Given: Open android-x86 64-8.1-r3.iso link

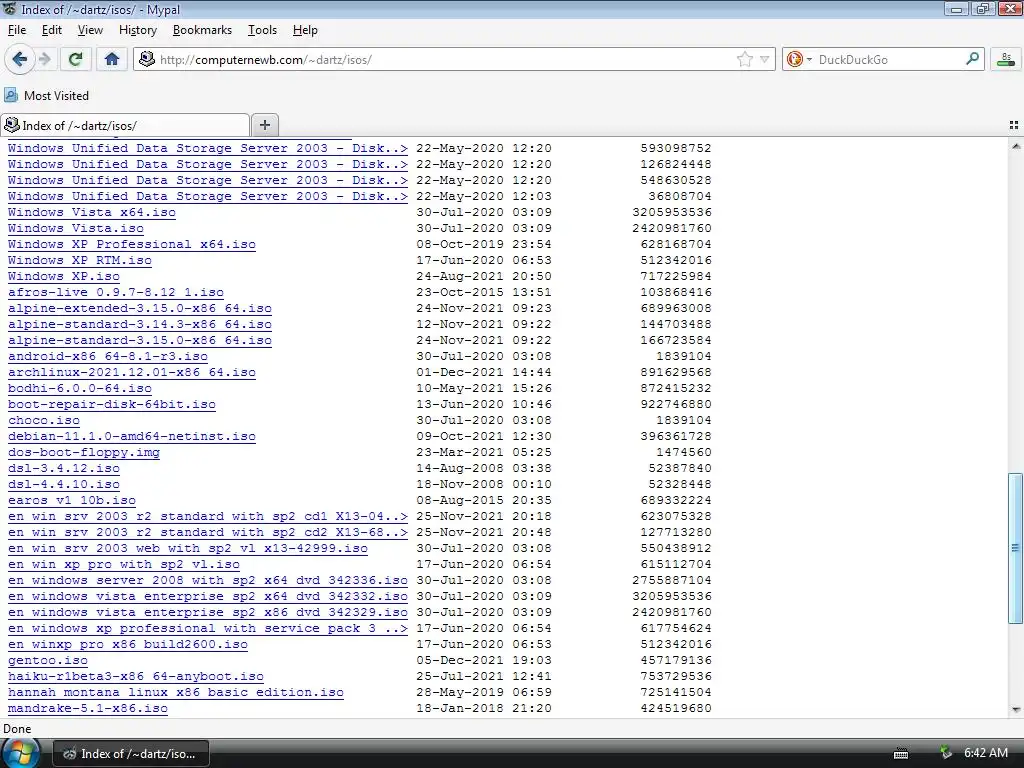Looking at the screenshot, I should (108, 357).
